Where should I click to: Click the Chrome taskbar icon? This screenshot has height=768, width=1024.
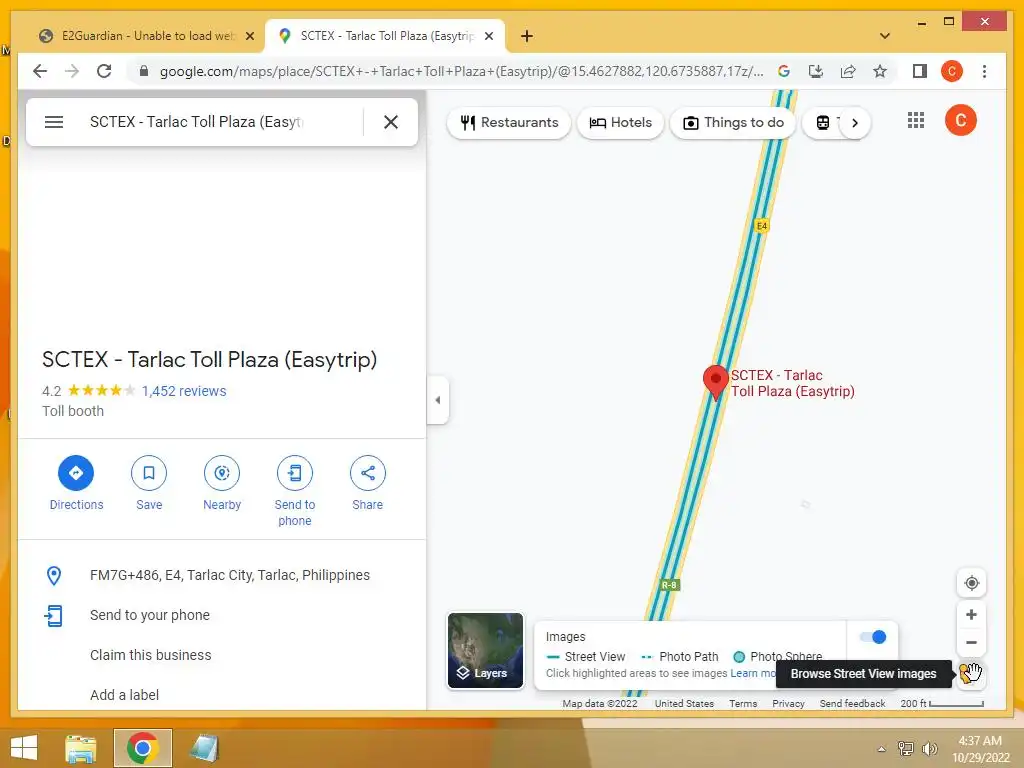[x=142, y=748]
